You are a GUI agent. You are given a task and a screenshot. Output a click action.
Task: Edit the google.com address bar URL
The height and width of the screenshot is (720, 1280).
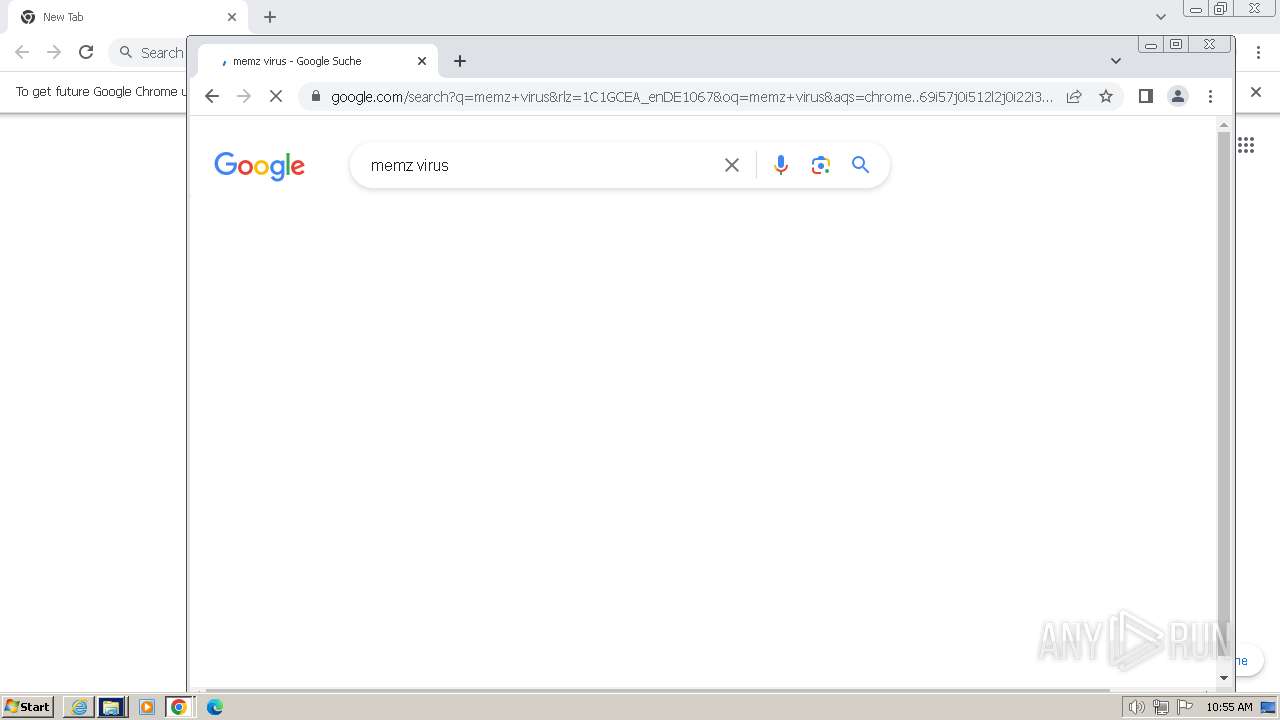click(x=692, y=97)
